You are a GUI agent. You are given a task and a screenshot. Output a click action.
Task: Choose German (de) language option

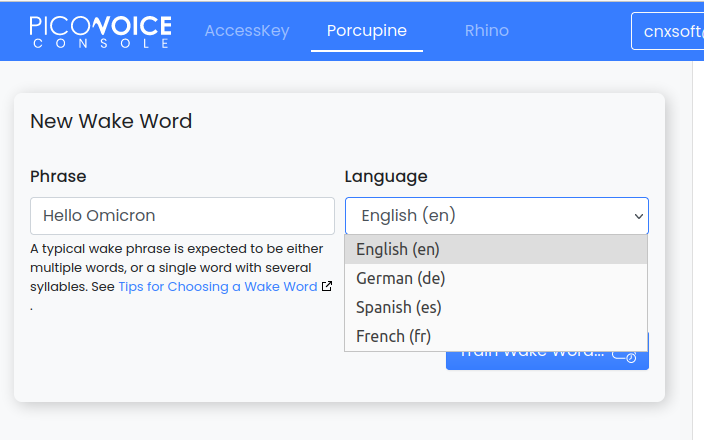coord(496,278)
